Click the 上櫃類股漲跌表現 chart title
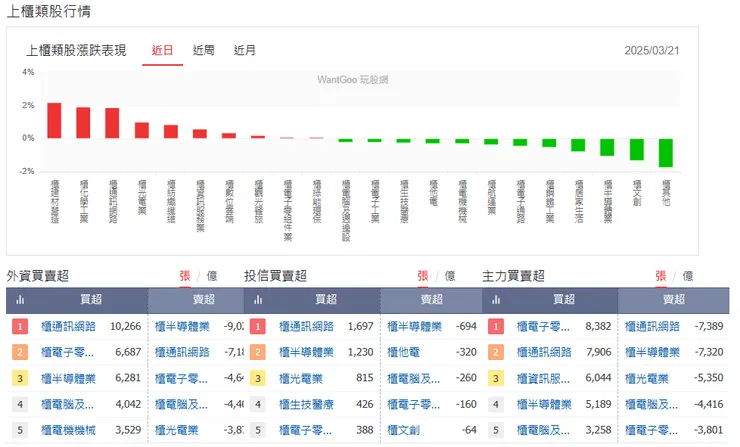This screenshot has width=740, height=447. tap(76, 51)
